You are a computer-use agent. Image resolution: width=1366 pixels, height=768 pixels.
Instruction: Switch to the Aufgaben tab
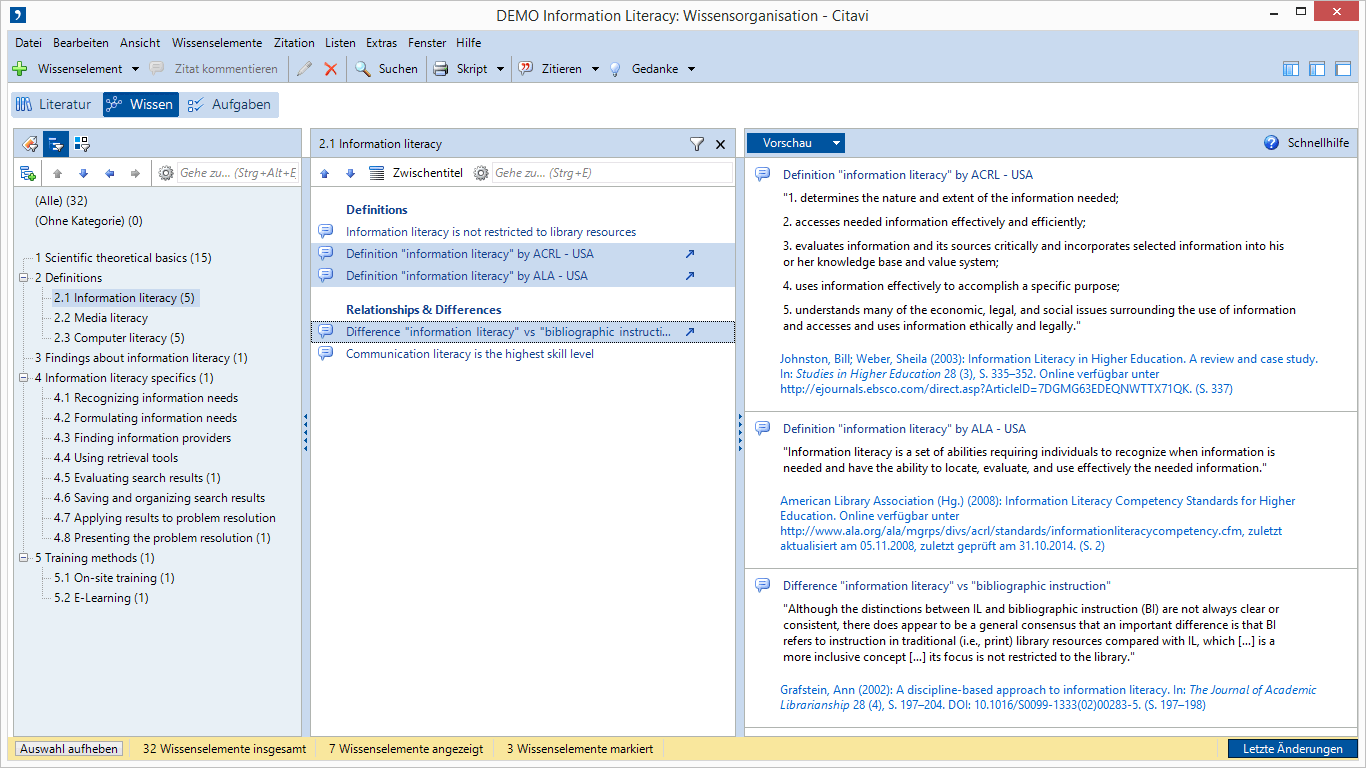point(229,104)
